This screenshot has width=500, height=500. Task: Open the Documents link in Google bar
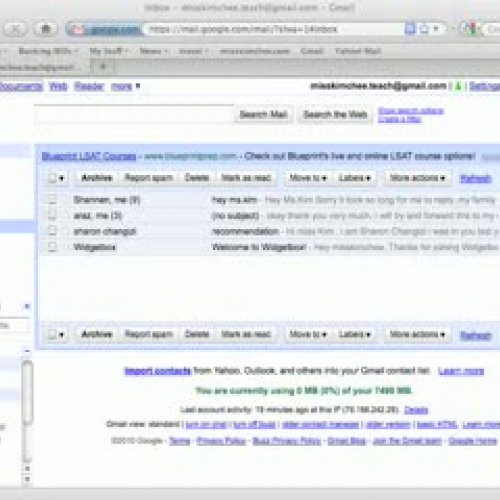[21, 86]
